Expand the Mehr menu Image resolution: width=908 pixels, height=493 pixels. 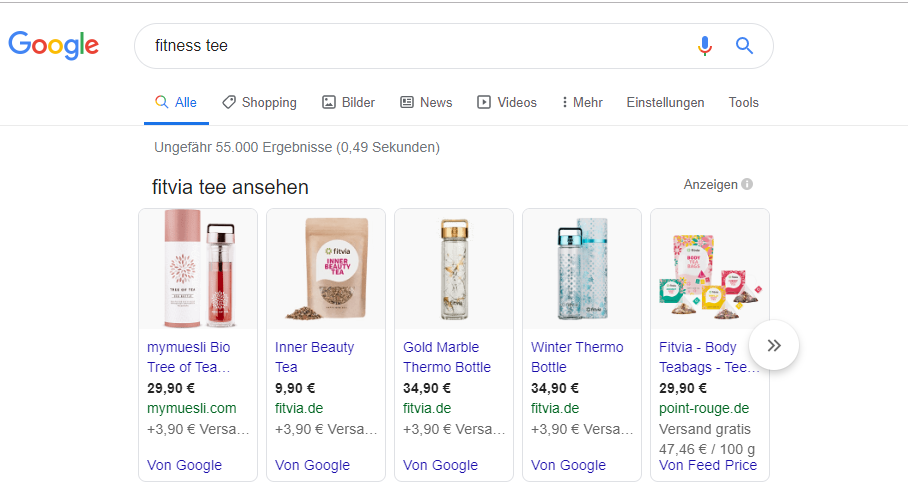click(582, 102)
